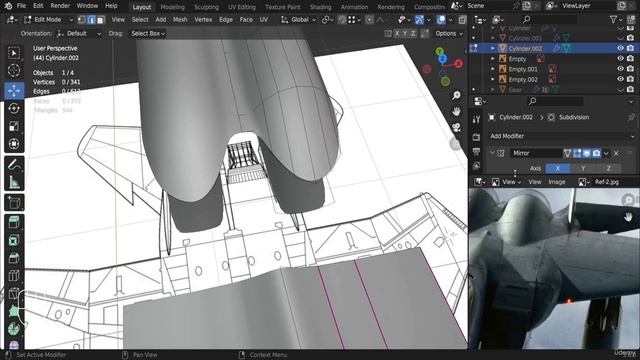Click the red X axis on navigation gizmo
Viewport: 640px width, 360px height.
(x=458, y=64)
